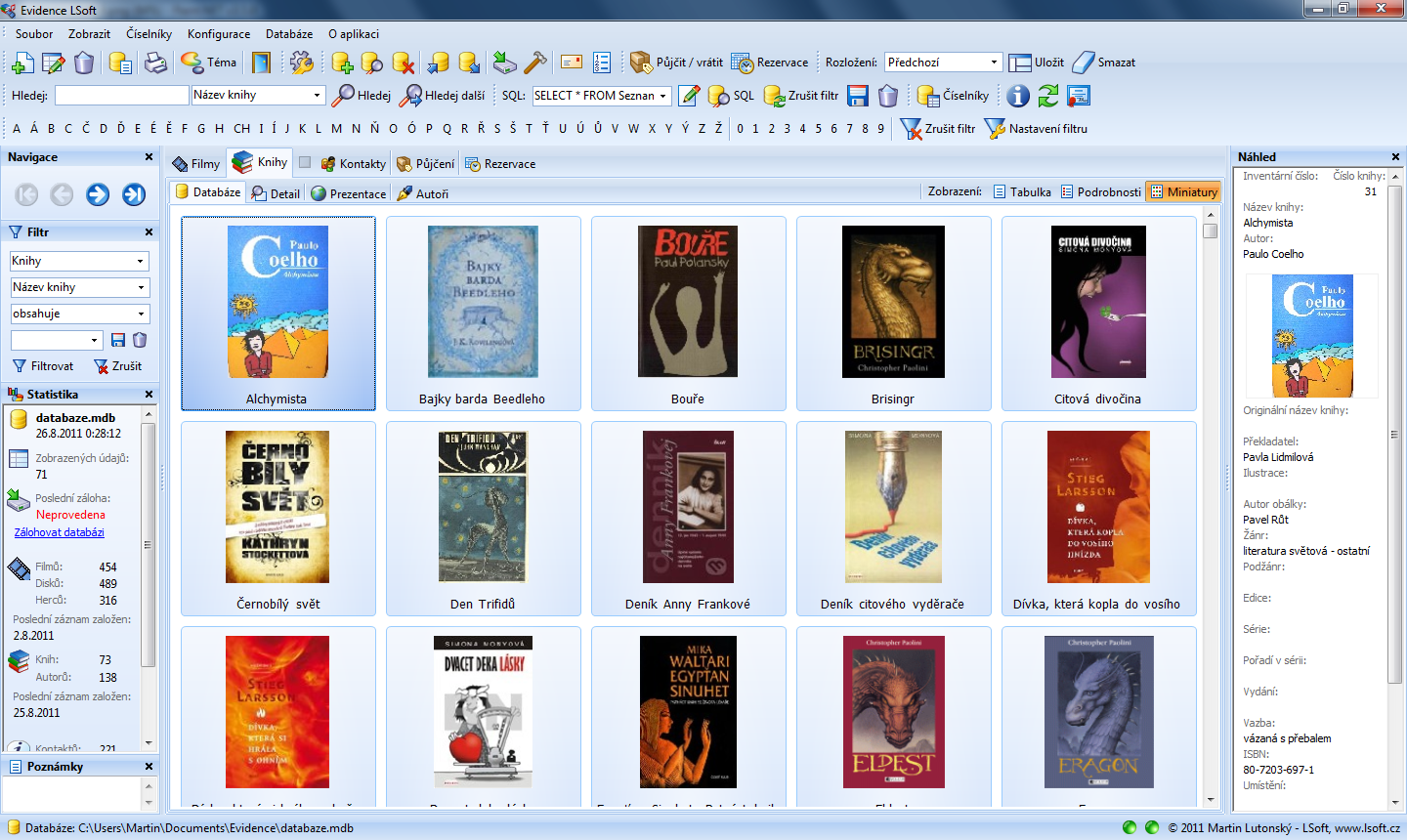Open settings with the gear-wrench icon
The width and height of the screenshot is (1407, 840).
[302, 63]
